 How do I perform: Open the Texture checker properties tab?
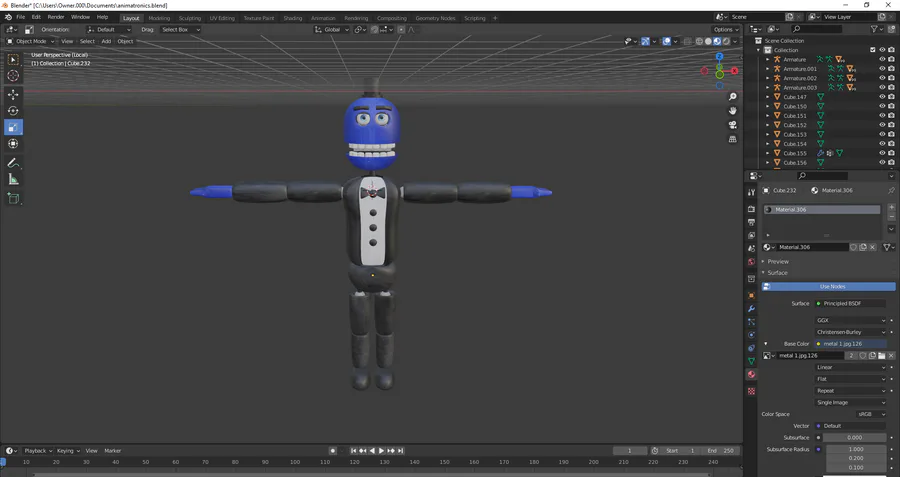pyautogui.click(x=751, y=391)
